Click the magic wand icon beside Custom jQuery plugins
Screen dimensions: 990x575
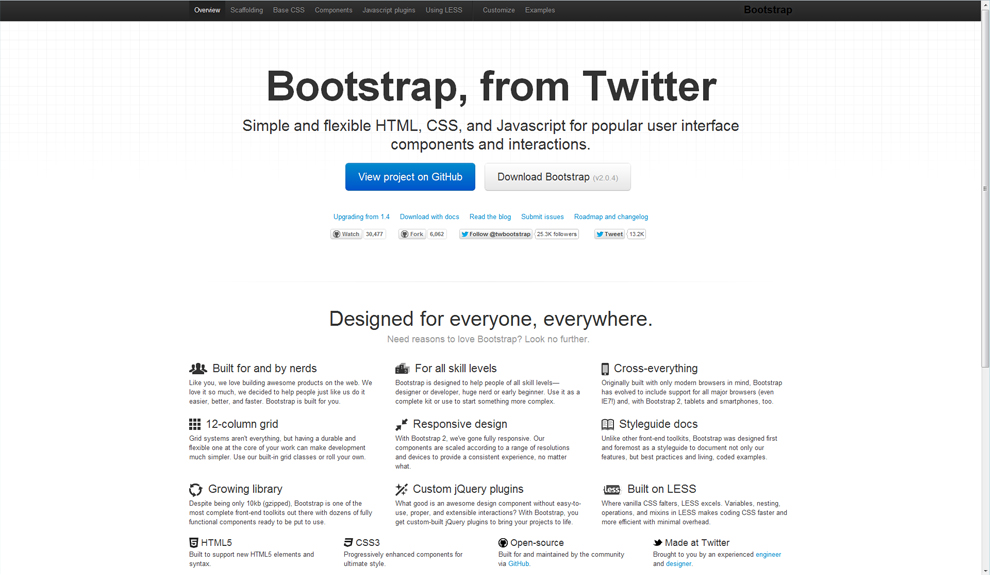pyautogui.click(x=401, y=489)
